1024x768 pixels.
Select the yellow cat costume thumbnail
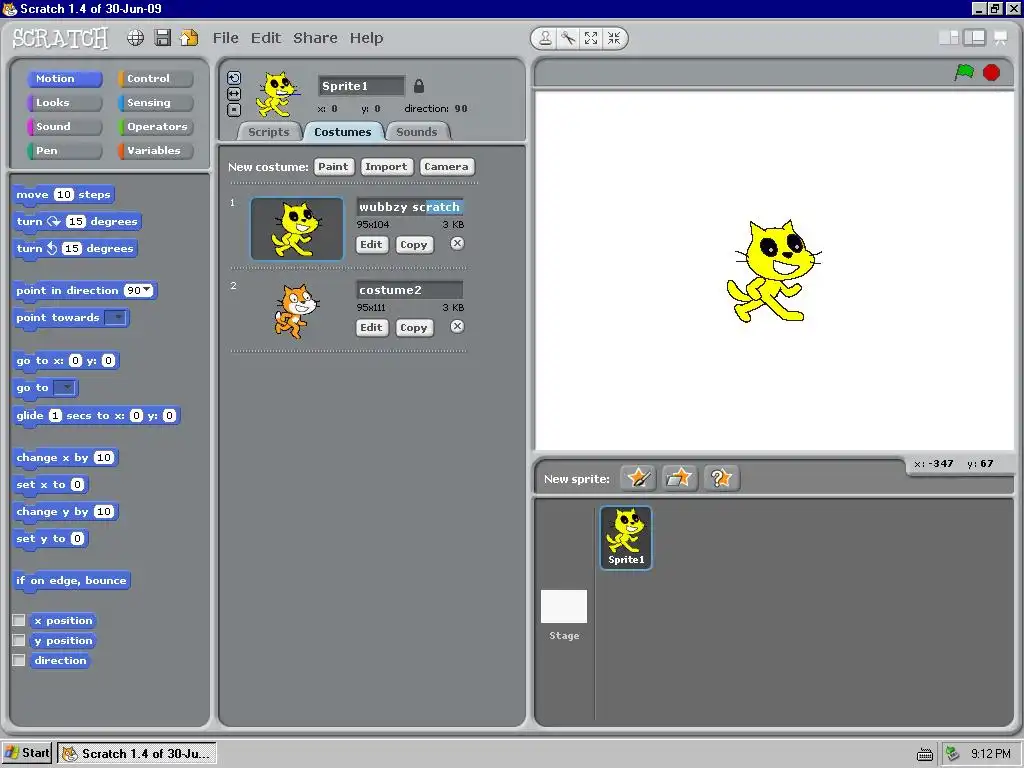coord(297,229)
